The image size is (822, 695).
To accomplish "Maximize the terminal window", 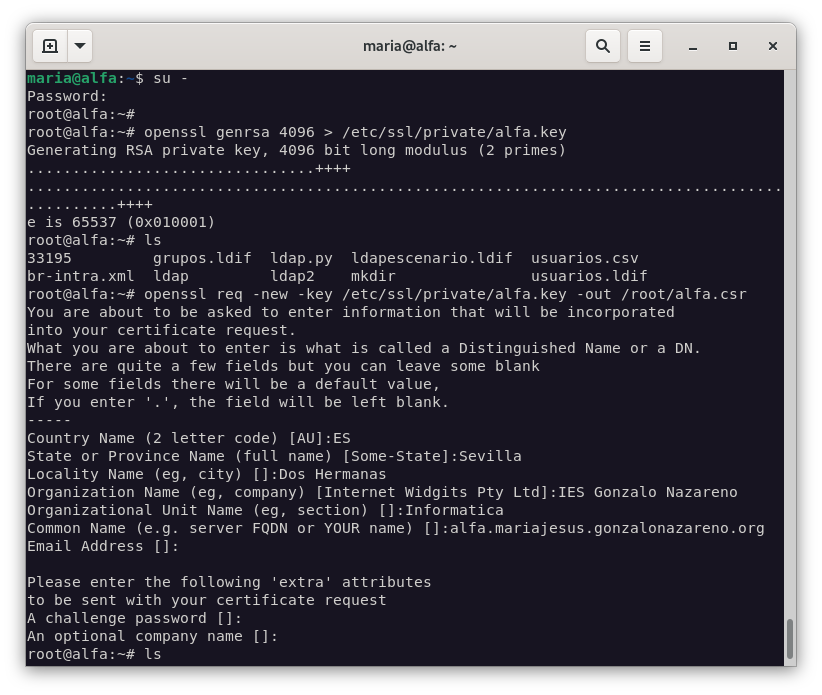I will pos(733,46).
